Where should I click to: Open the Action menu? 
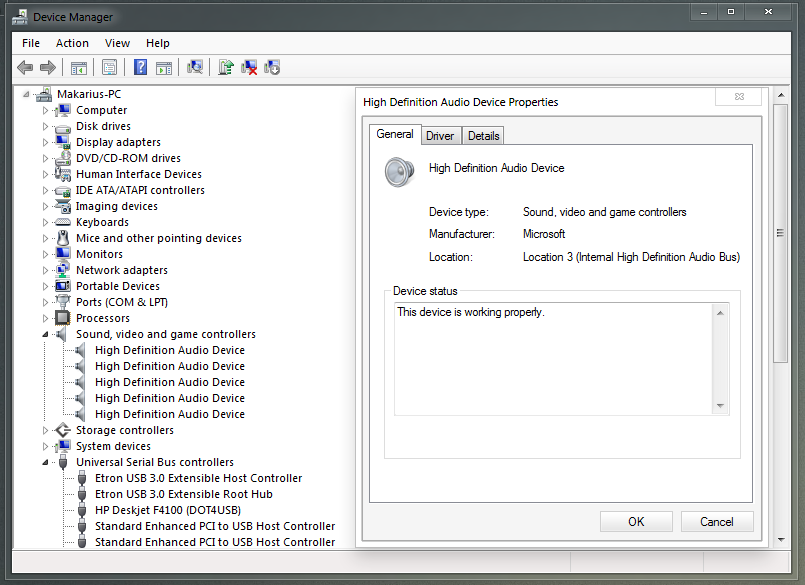[x=72, y=43]
